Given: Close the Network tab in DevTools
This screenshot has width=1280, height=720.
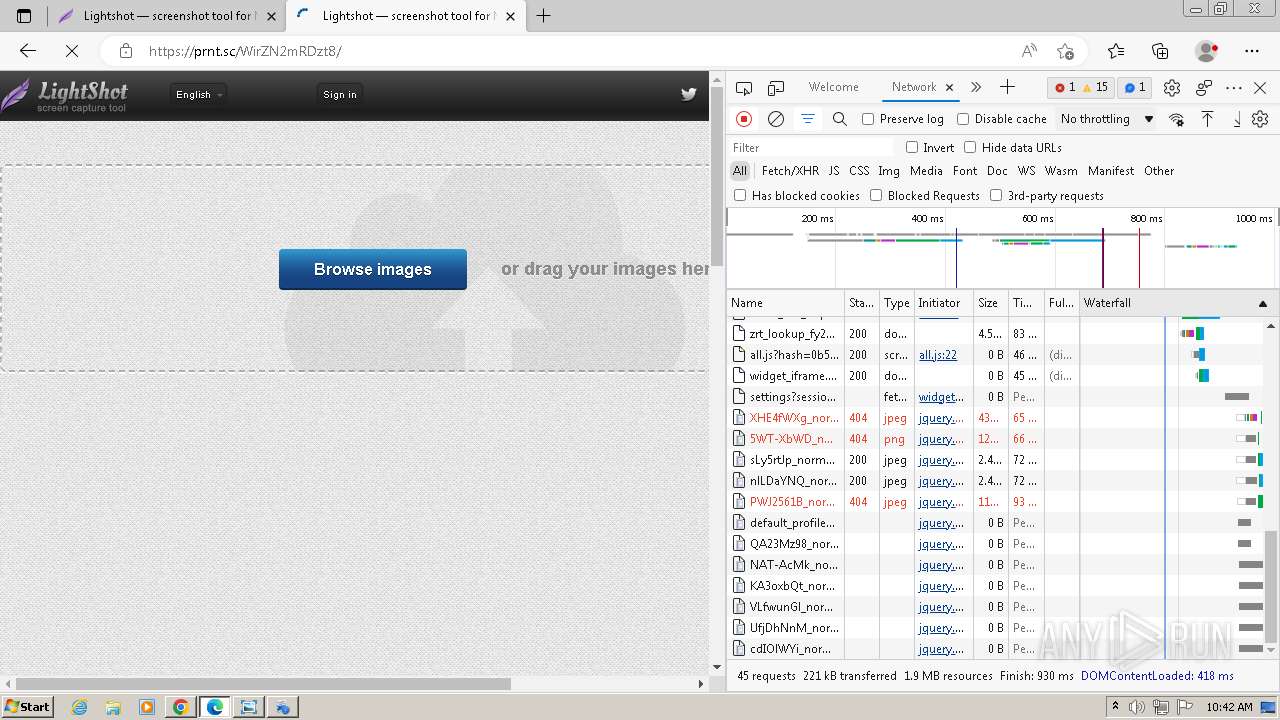Looking at the screenshot, I should tap(950, 87).
